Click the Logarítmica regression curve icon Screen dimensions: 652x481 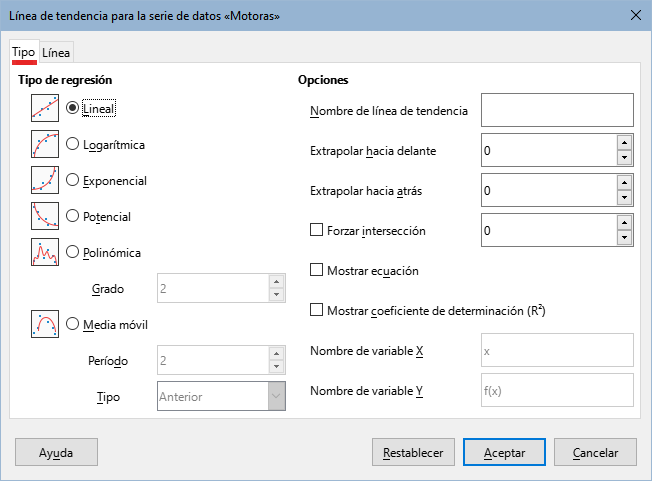pyautogui.click(x=45, y=145)
